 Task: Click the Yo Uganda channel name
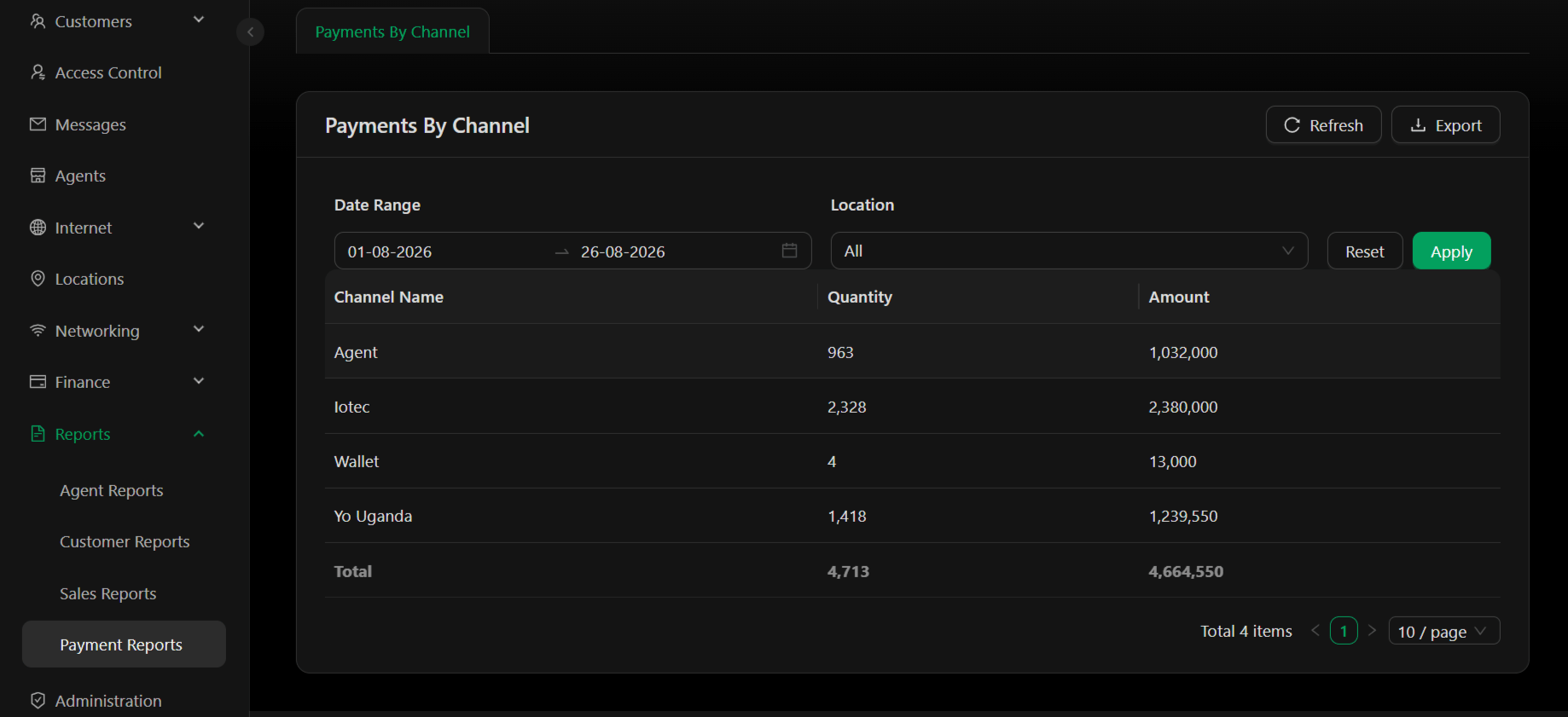[373, 516]
